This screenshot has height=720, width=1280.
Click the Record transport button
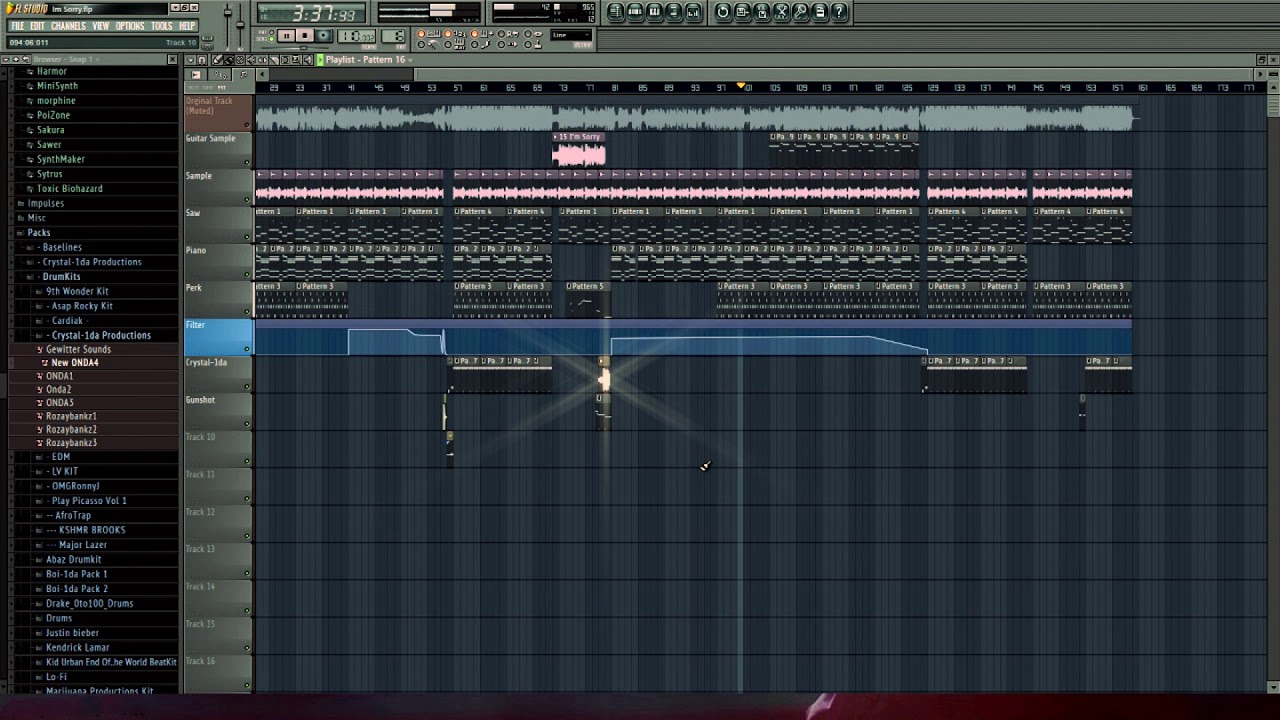pos(323,36)
